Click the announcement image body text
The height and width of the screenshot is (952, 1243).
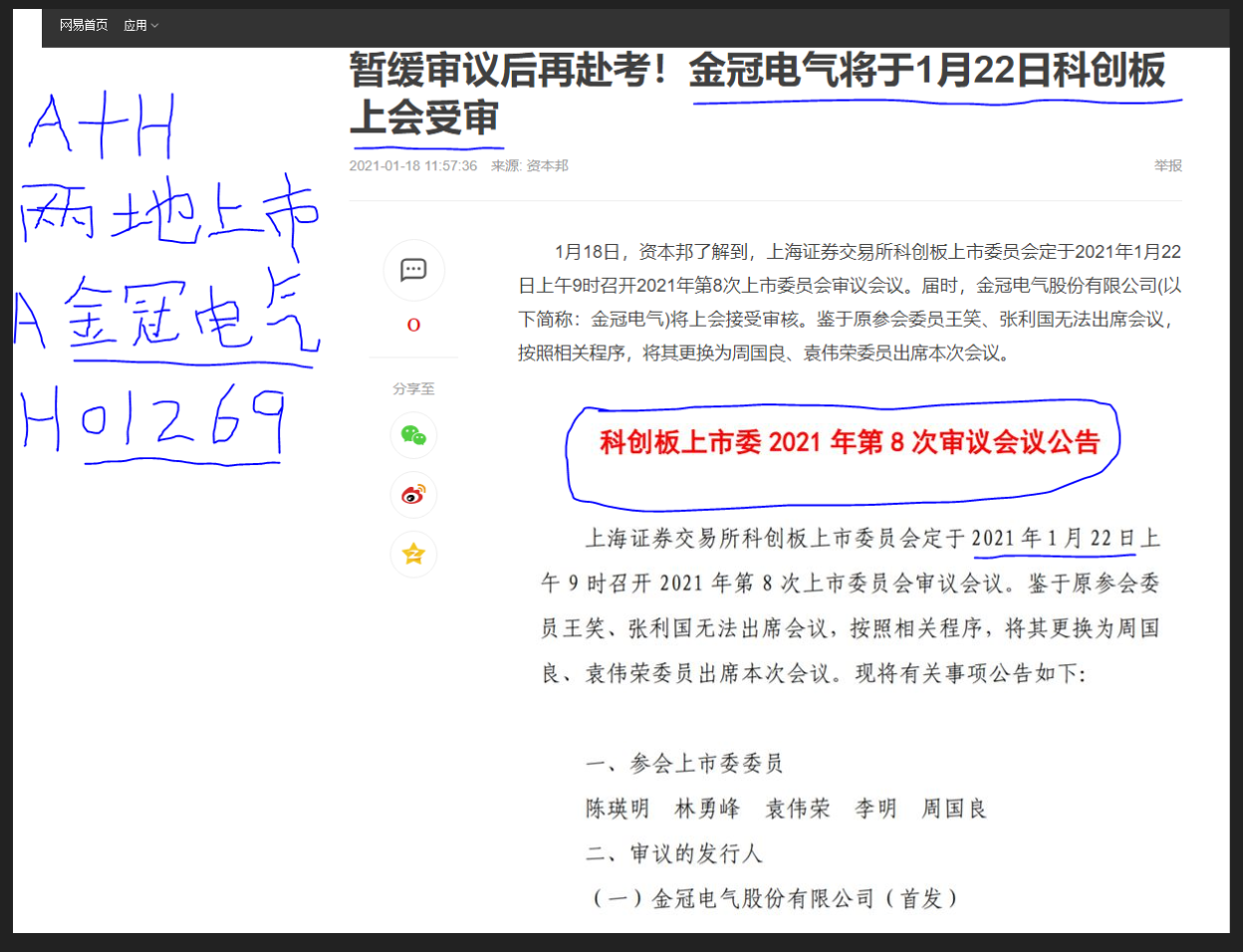pyautogui.click(x=850, y=605)
